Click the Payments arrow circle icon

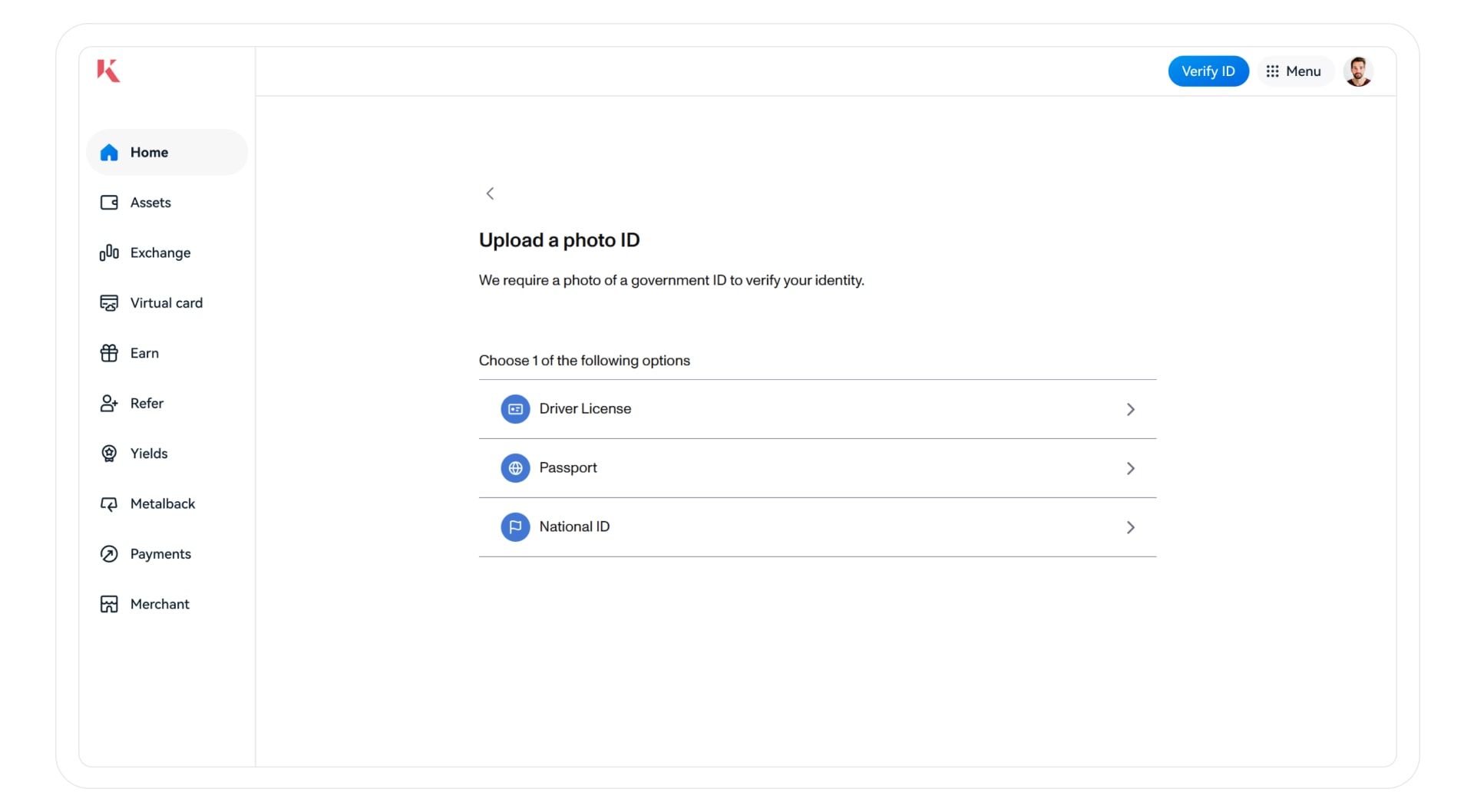pos(109,554)
